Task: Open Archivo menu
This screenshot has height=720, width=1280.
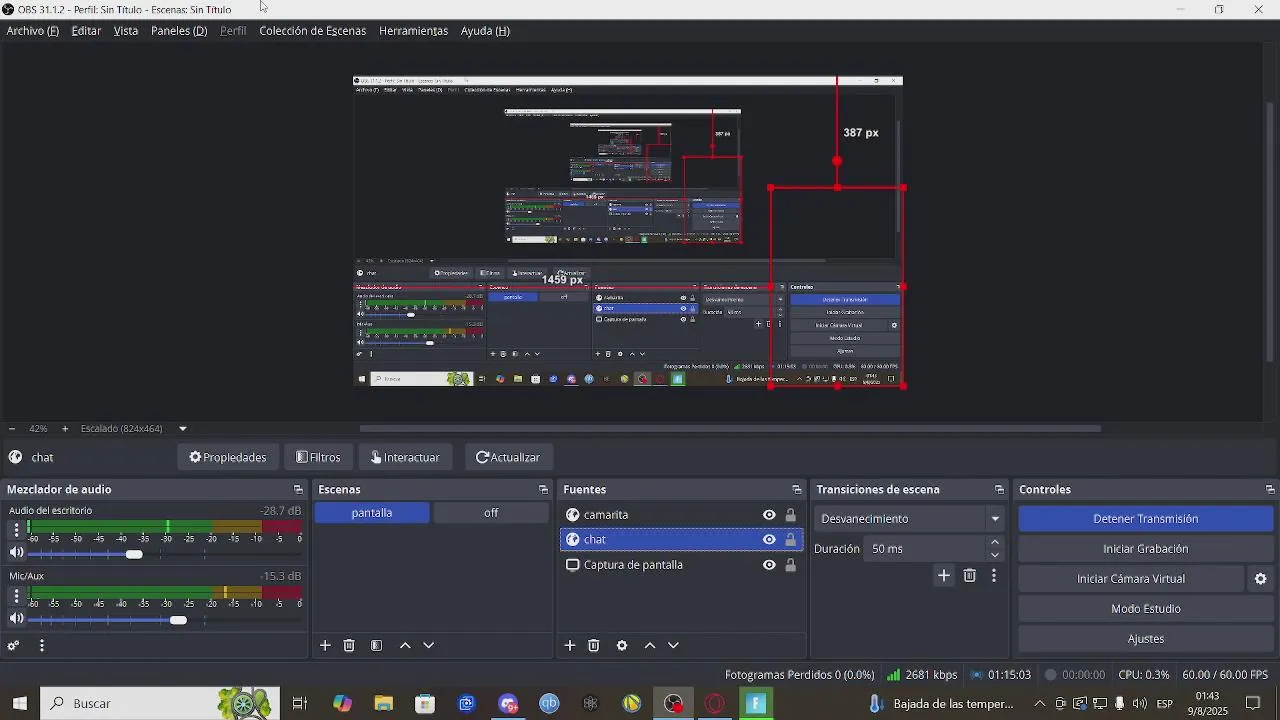Action: pos(33,31)
